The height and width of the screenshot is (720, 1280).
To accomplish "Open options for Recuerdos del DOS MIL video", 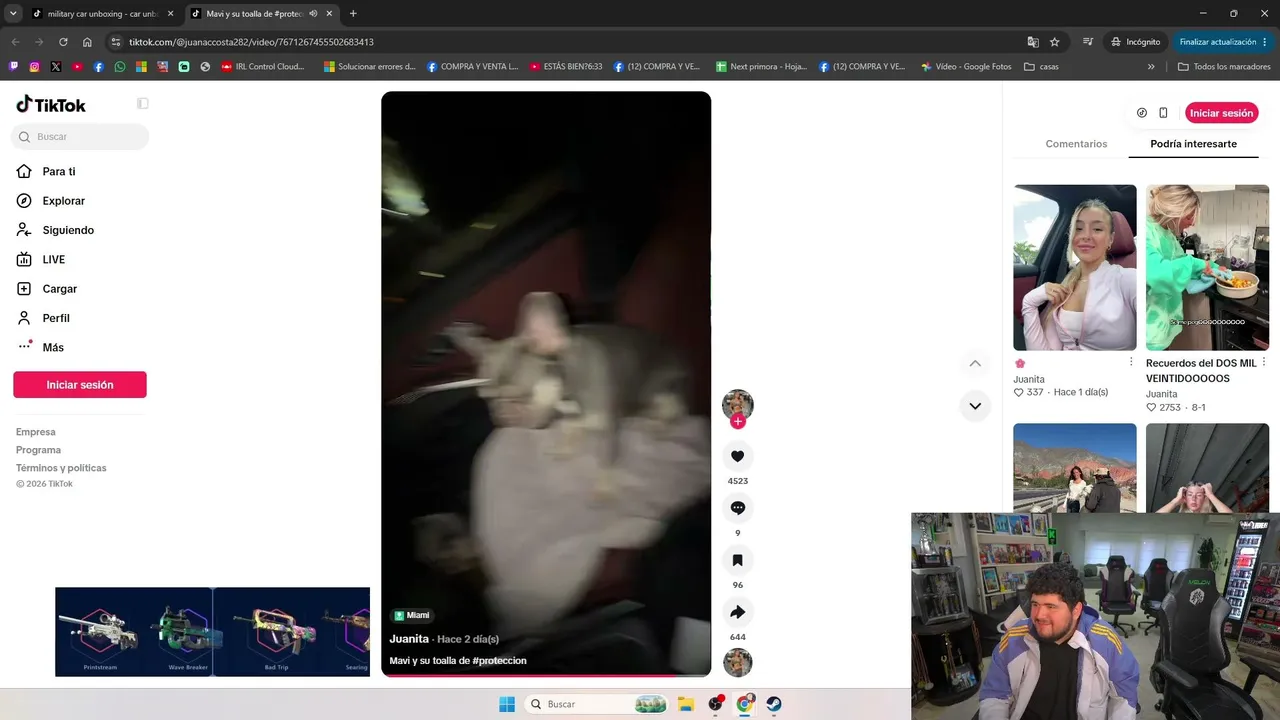I will (1264, 362).
